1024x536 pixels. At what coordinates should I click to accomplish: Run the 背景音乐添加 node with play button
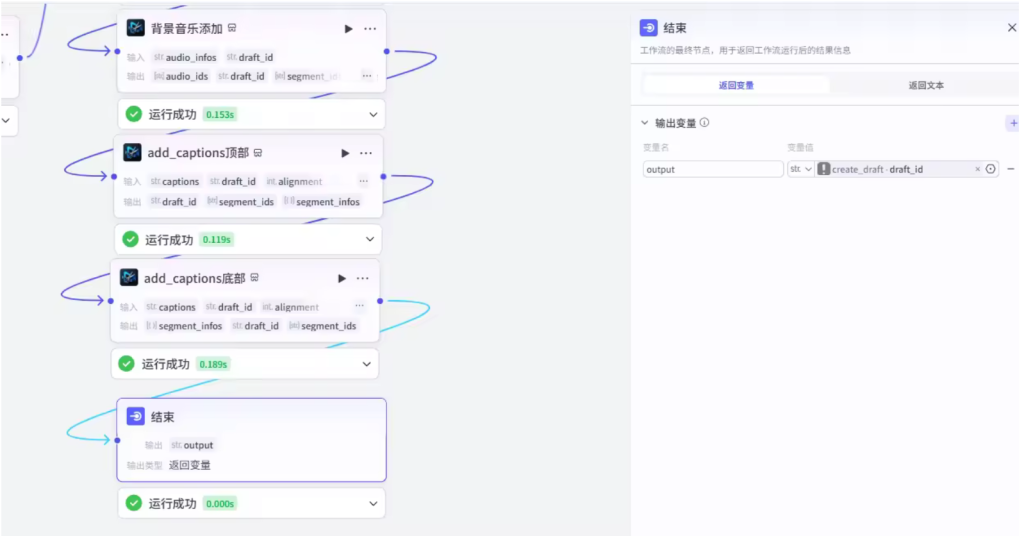[x=349, y=29]
